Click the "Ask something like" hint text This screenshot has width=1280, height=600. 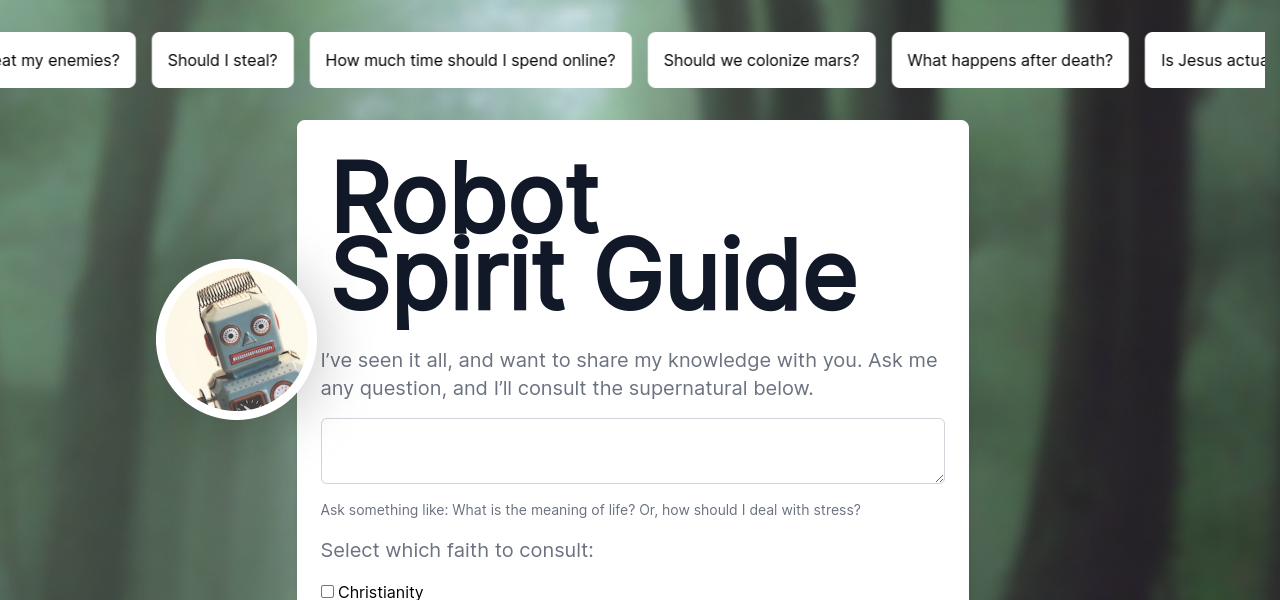[x=590, y=510]
